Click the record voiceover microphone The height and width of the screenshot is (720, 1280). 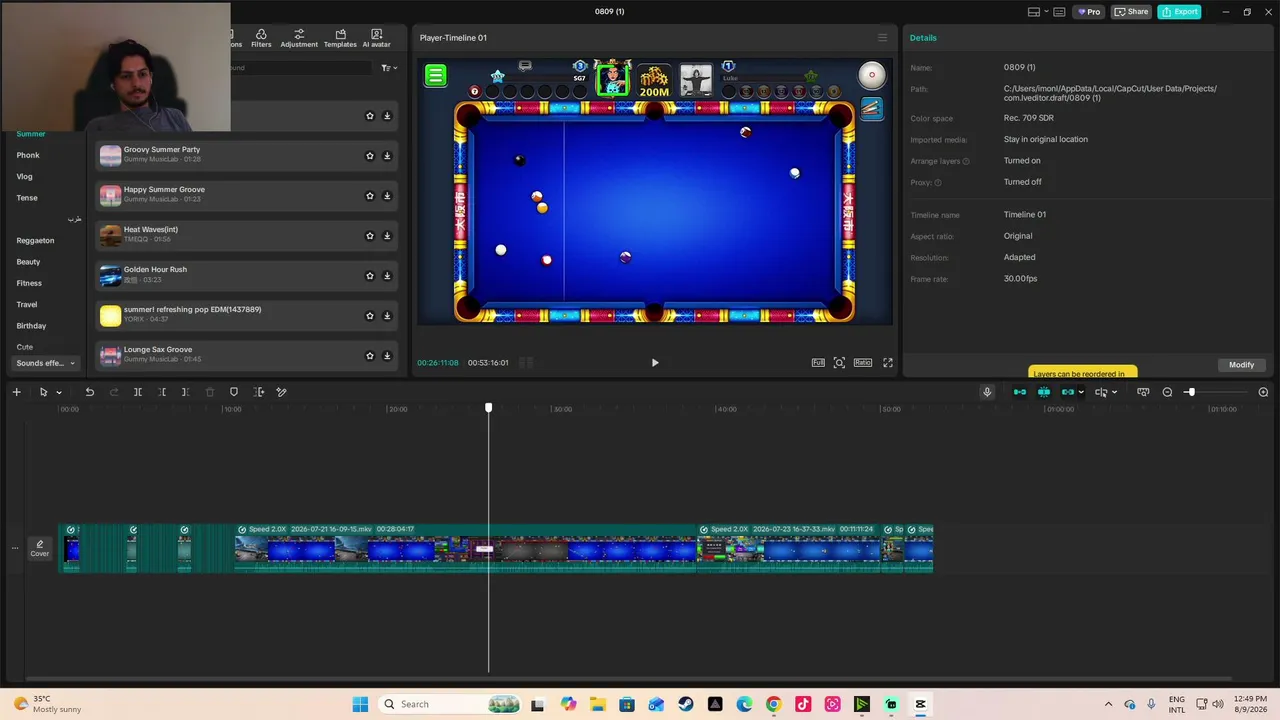pyautogui.click(x=987, y=392)
